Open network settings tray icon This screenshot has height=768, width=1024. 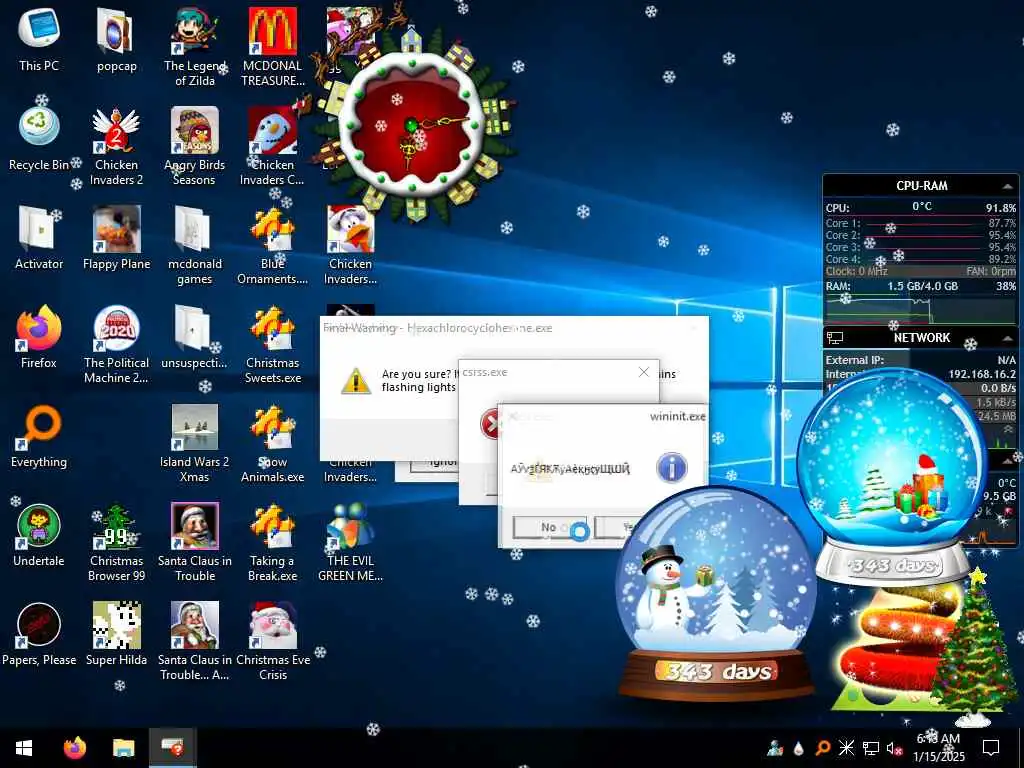point(871,748)
